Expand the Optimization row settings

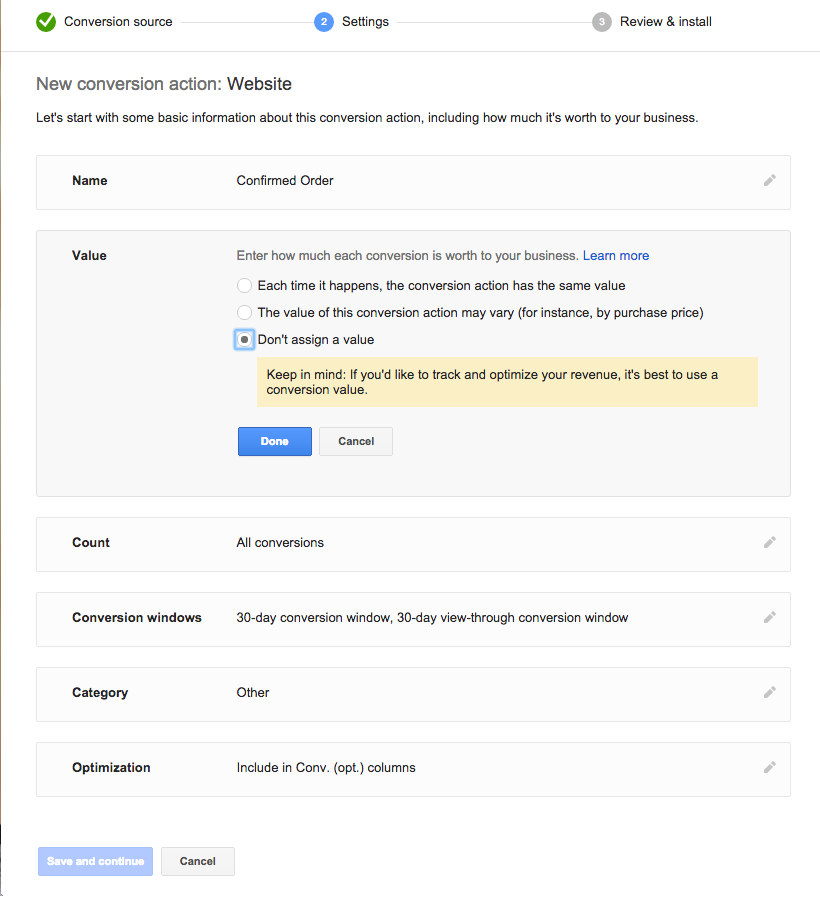pos(413,769)
